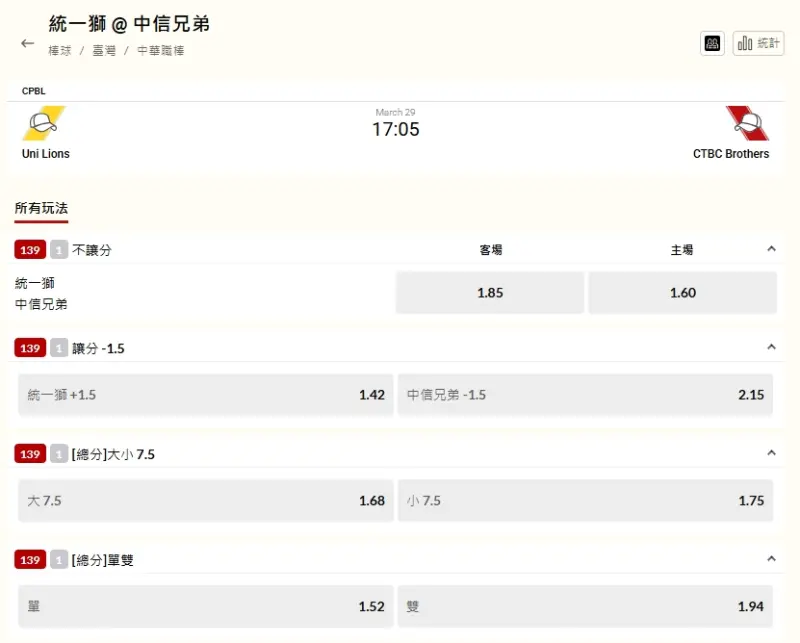Collapse the [總分]大小 7.5 section

point(771,453)
